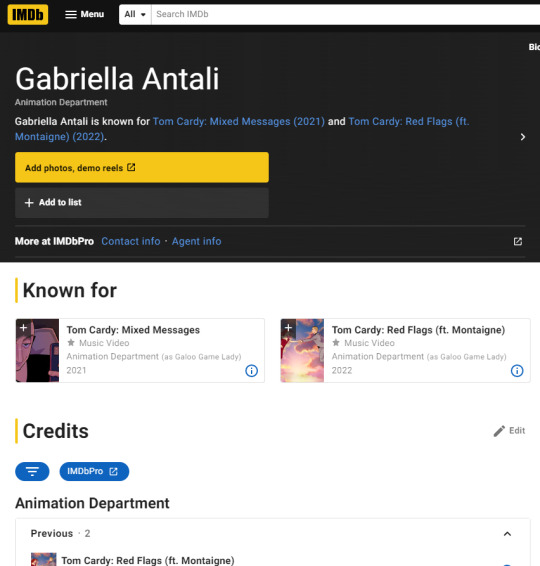The width and height of the screenshot is (540, 566).
Task: Click the Previous 2 label
Action: tap(60, 534)
